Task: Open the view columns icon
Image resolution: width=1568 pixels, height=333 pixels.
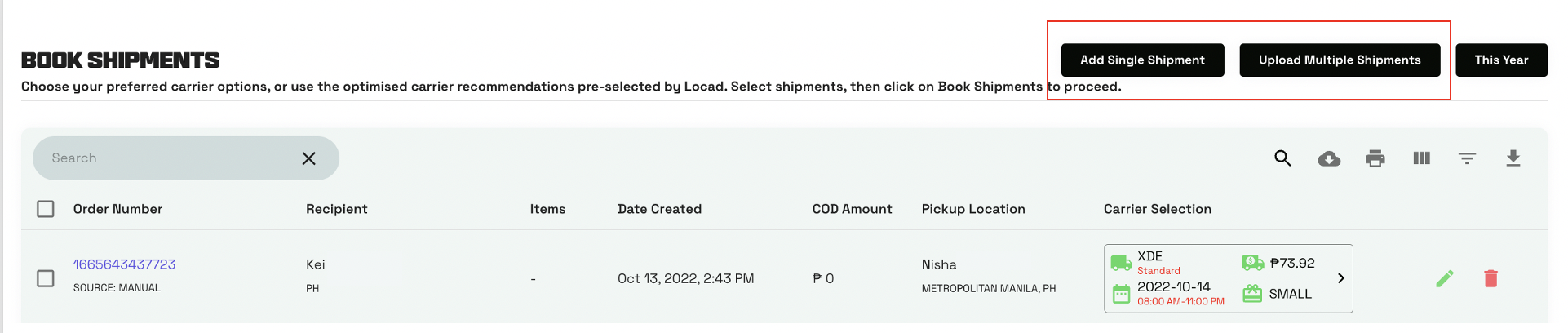Action: (1421, 158)
